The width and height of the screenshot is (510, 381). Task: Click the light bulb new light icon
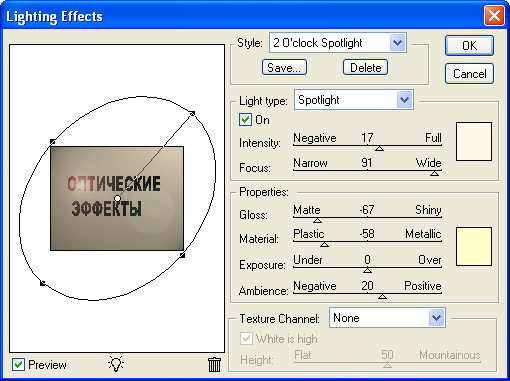(116, 364)
